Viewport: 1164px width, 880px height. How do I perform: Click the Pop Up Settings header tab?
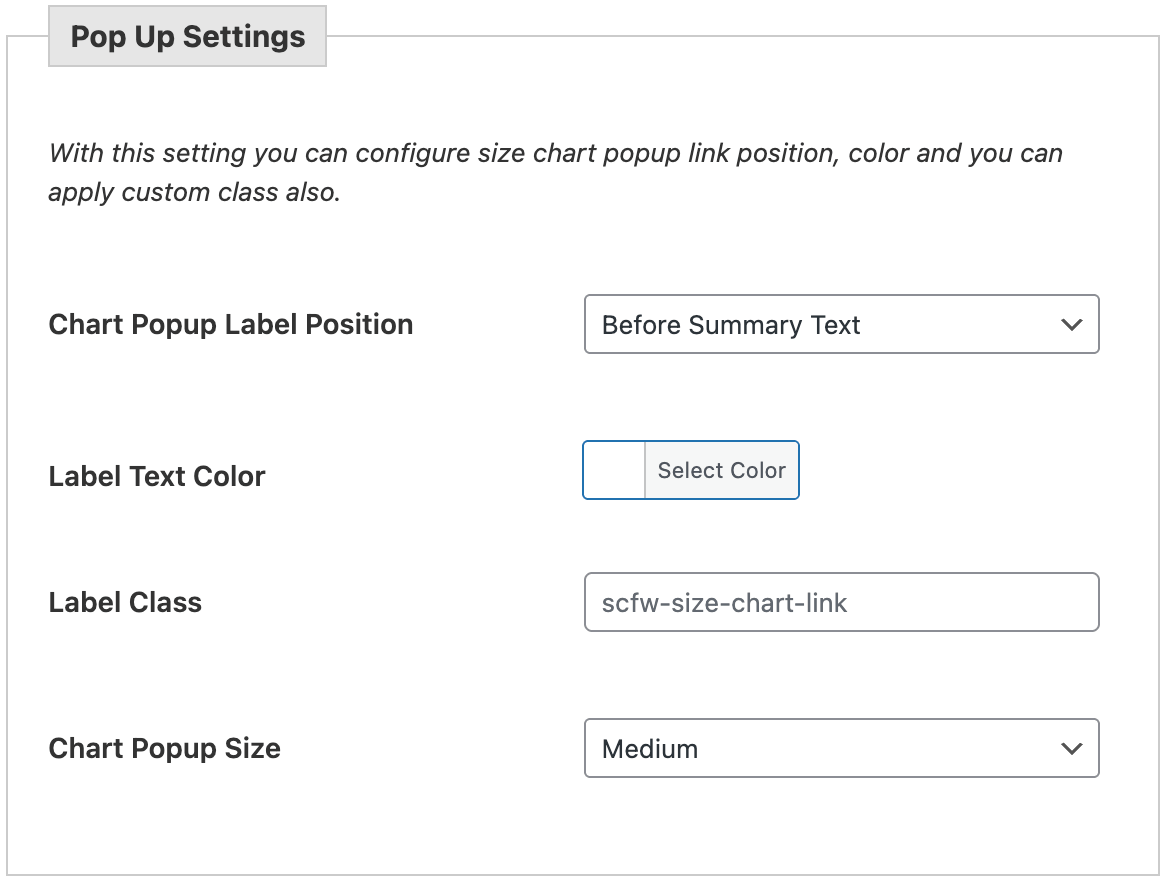[x=187, y=35]
